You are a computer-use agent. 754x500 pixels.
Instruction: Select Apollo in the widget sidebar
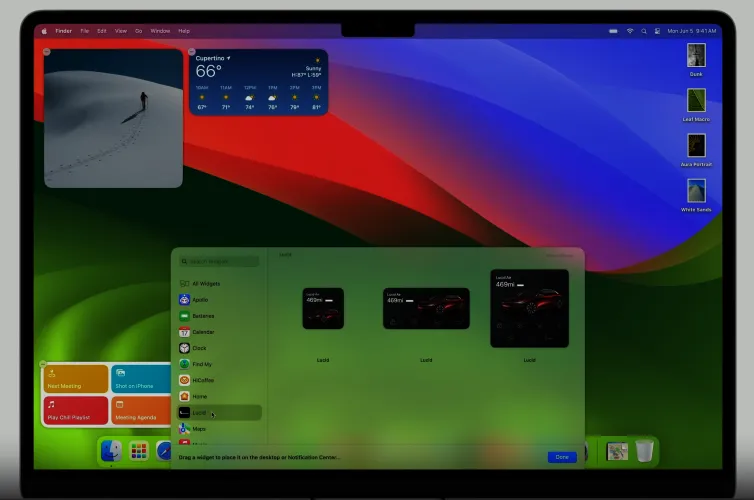(199, 299)
